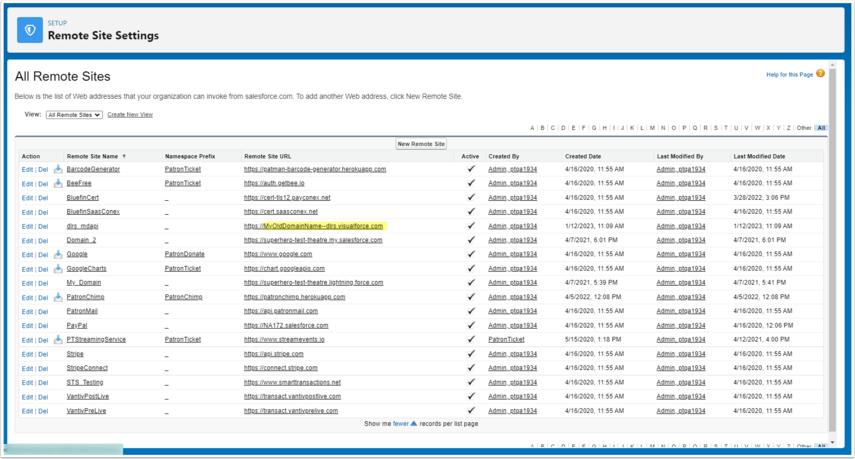Open the Domain_2 remote site link

point(81,240)
